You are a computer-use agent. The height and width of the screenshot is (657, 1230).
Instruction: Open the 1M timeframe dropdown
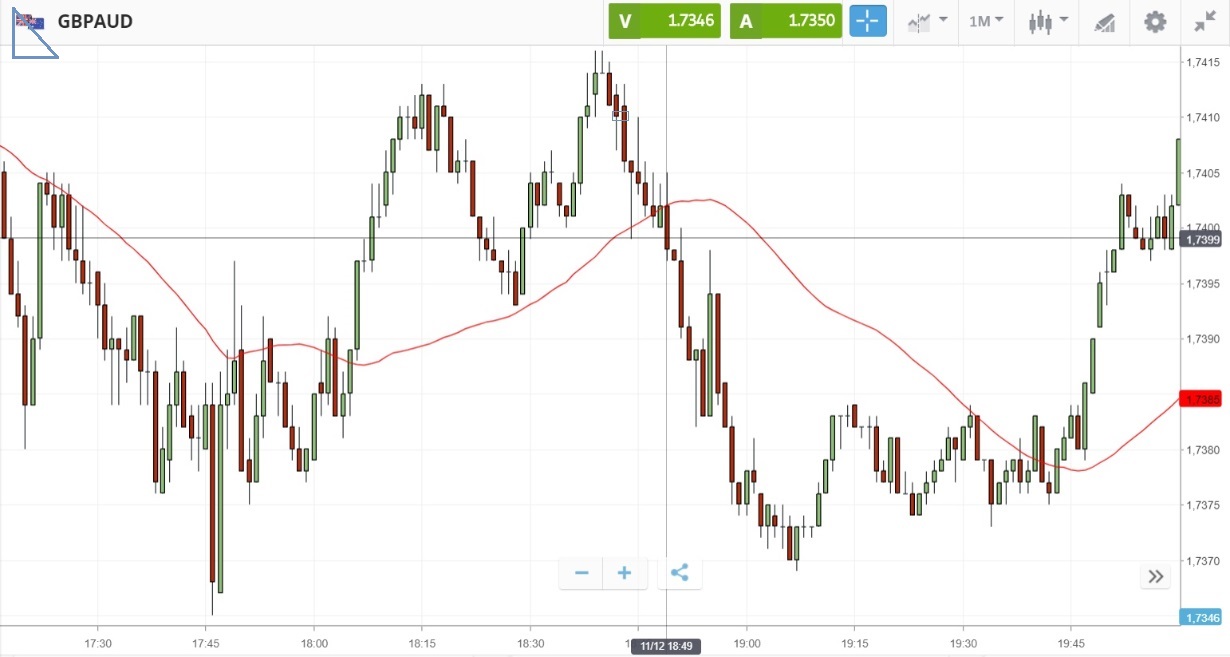tap(986, 21)
